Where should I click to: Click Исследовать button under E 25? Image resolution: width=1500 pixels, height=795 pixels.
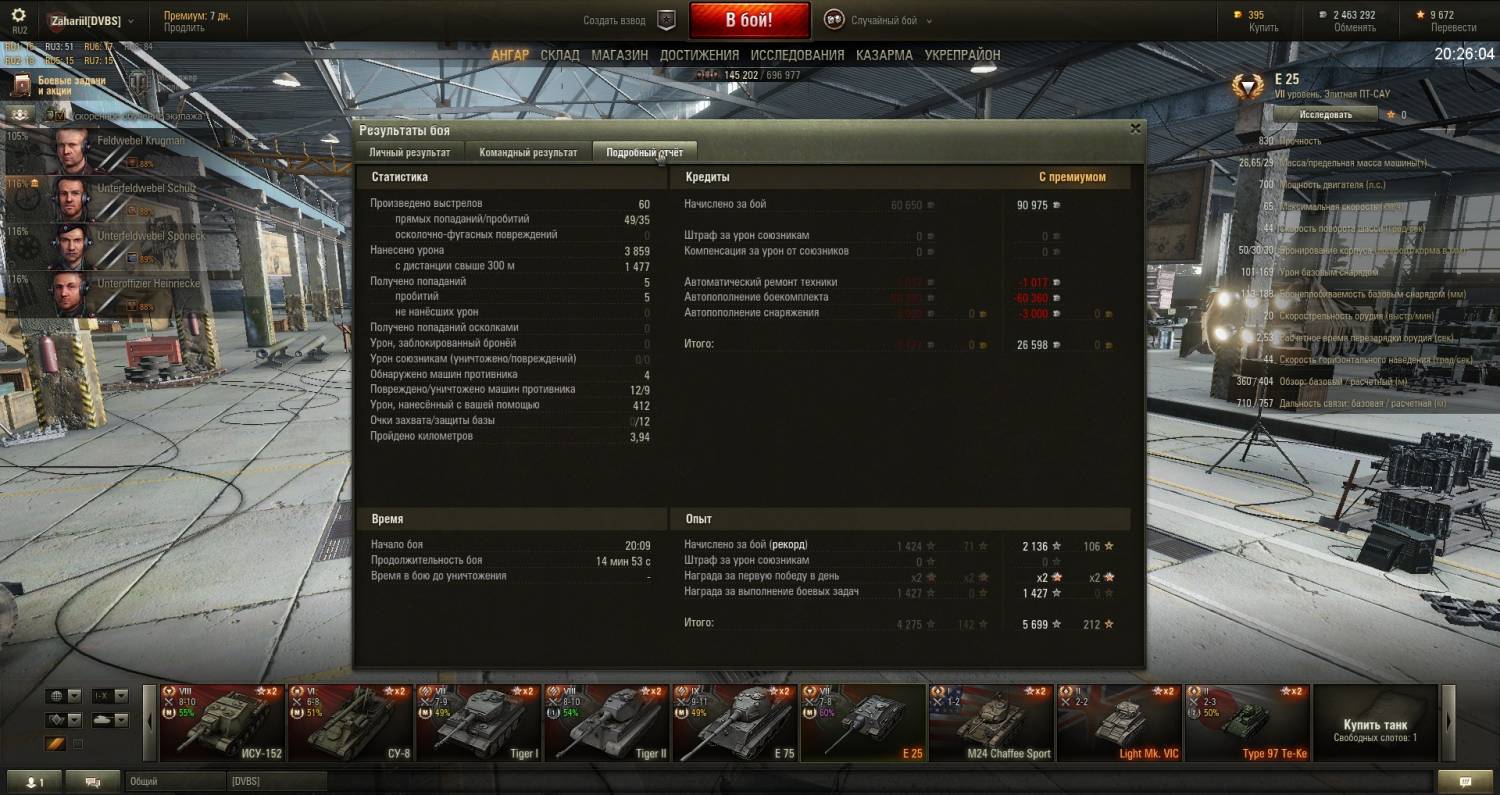click(x=1325, y=115)
